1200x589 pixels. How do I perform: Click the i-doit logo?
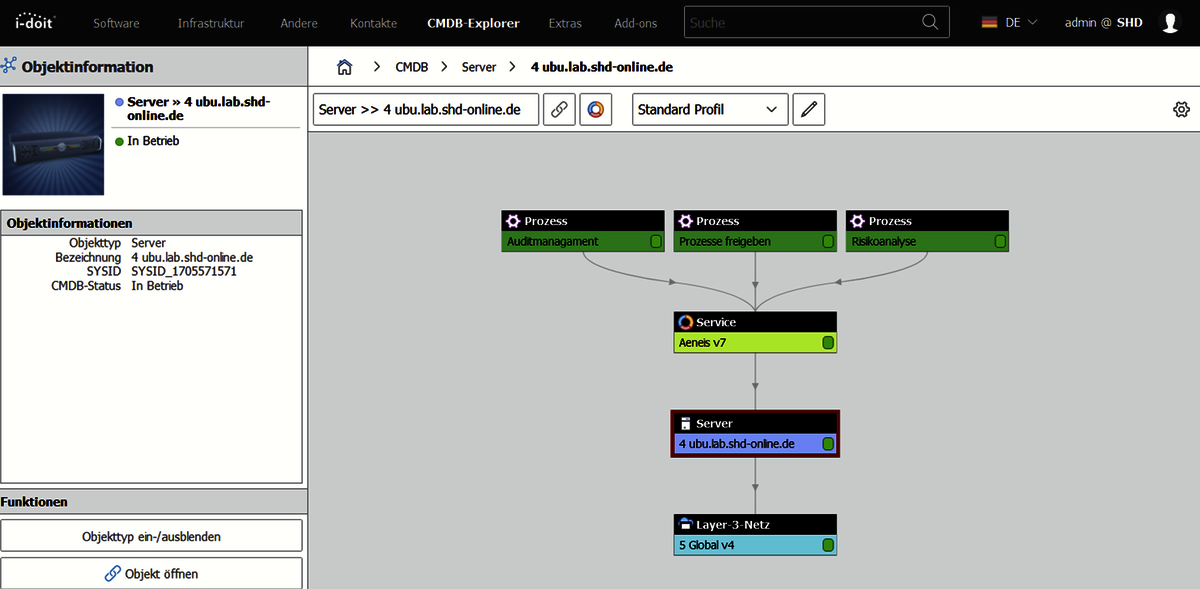click(35, 22)
